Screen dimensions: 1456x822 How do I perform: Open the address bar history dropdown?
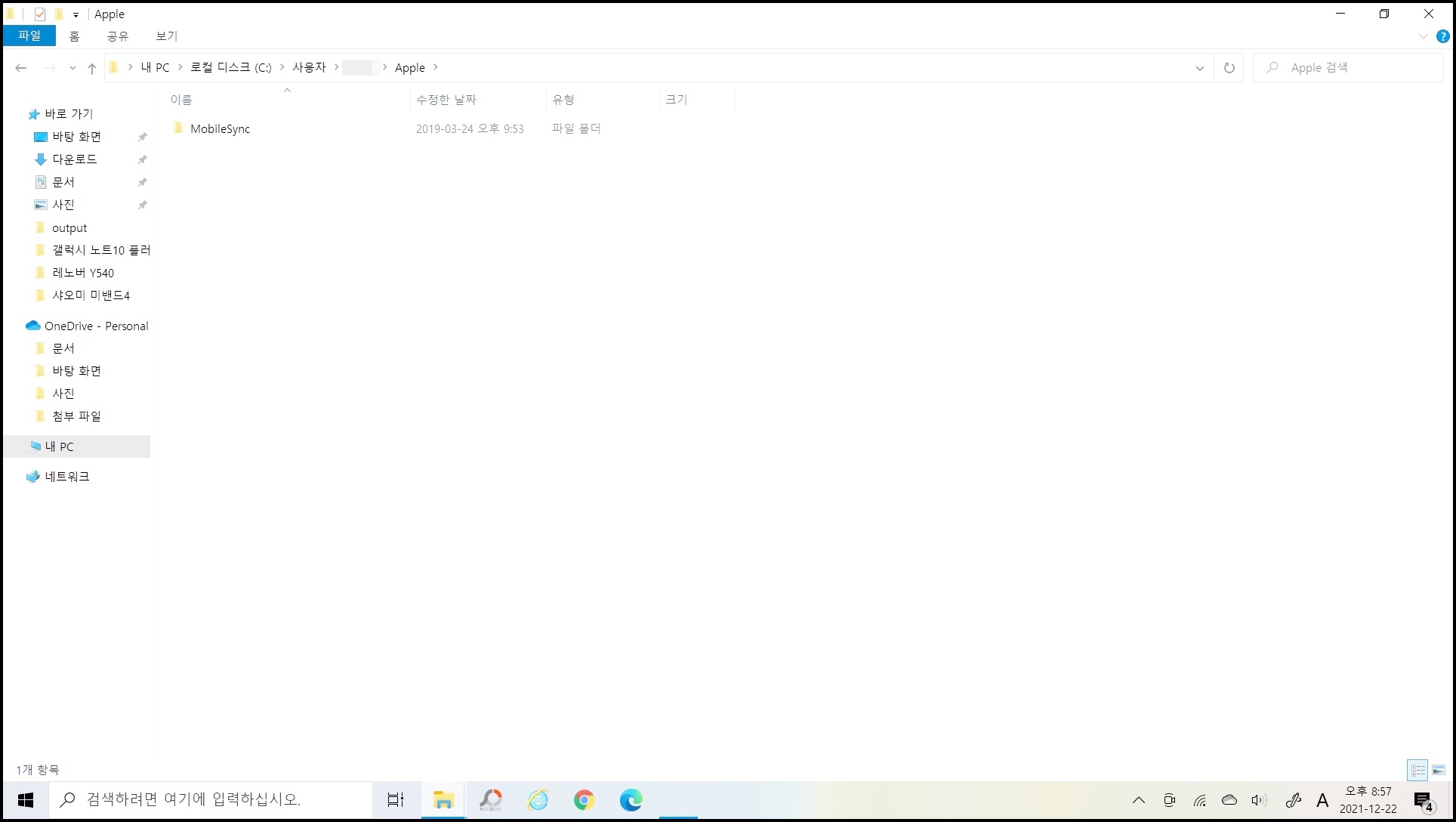(x=1199, y=68)
